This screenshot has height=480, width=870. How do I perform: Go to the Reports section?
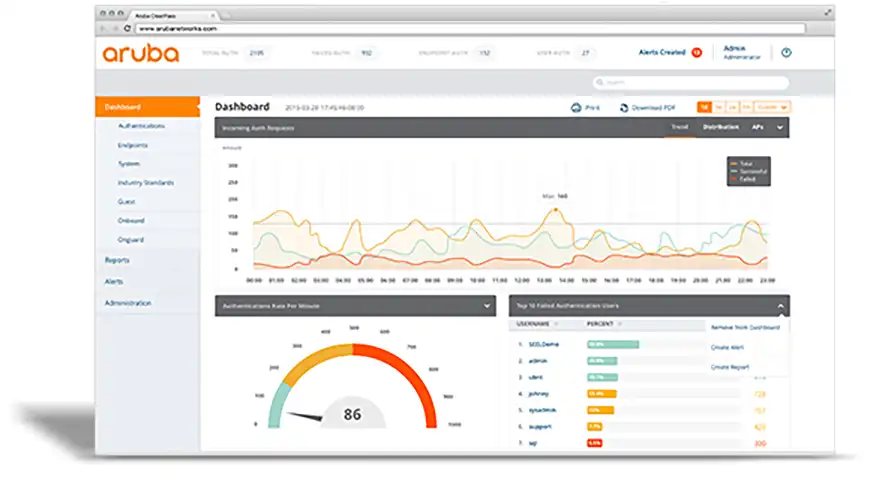tap(117, 260)
